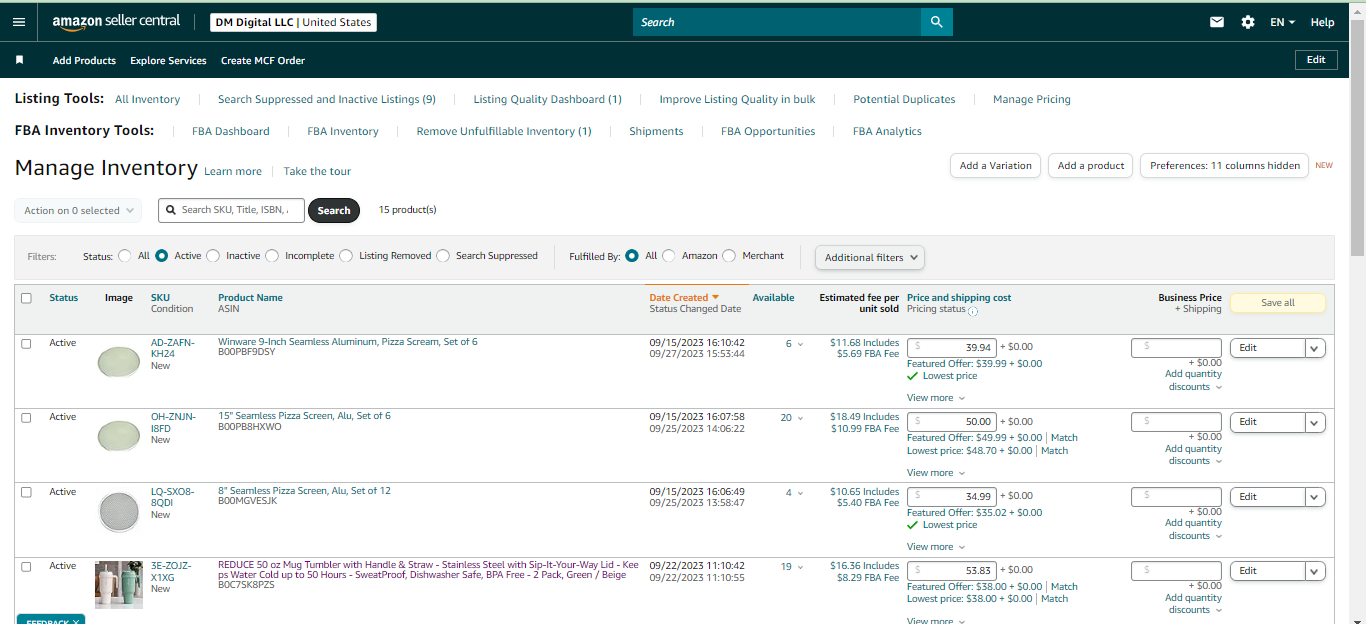Select the Active status radio button
The image size is (1366, 624).
pyautogui.click(x=162, y=256)
